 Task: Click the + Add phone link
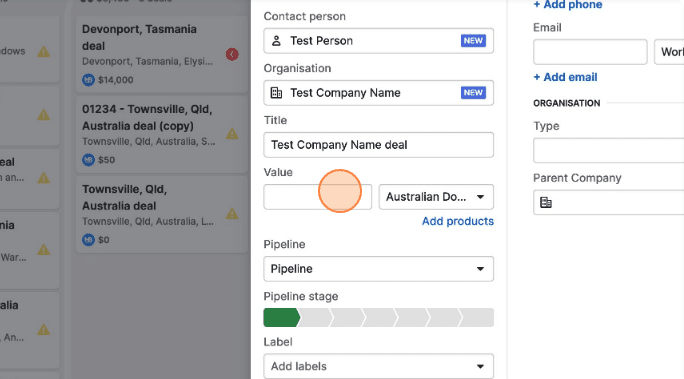[568, 5]
